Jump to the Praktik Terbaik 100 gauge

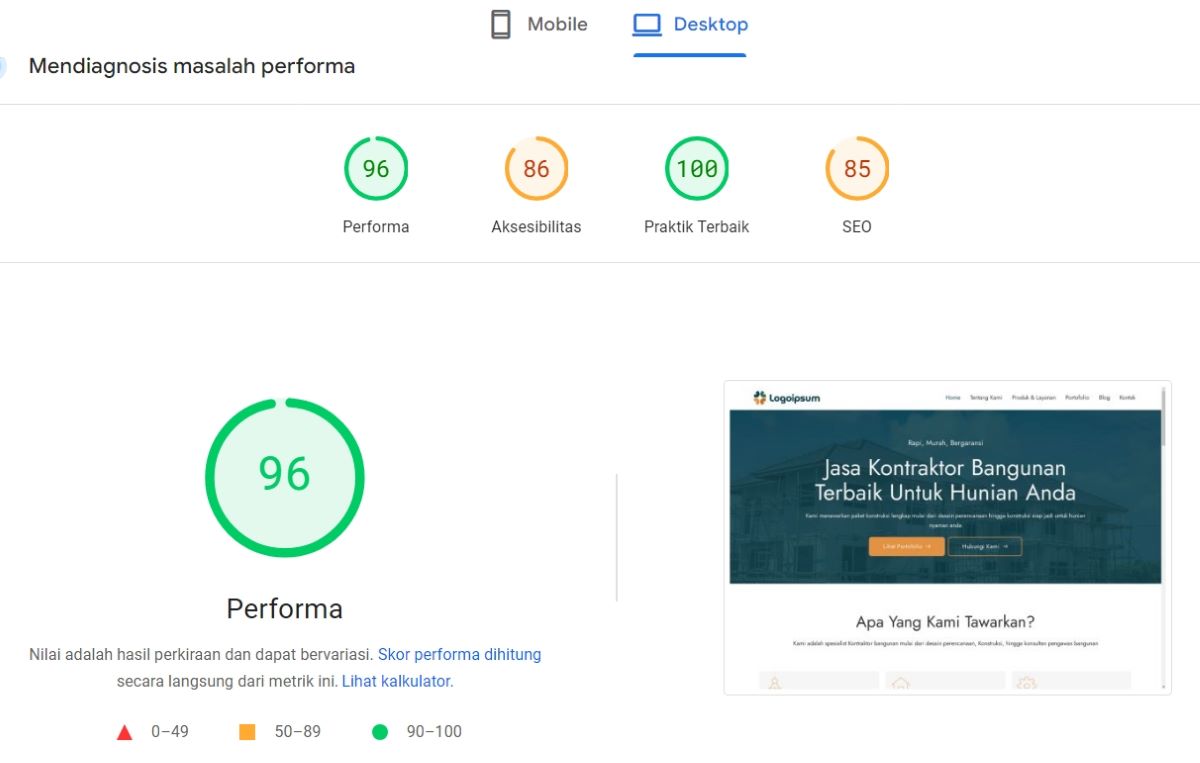click(697, 169)
